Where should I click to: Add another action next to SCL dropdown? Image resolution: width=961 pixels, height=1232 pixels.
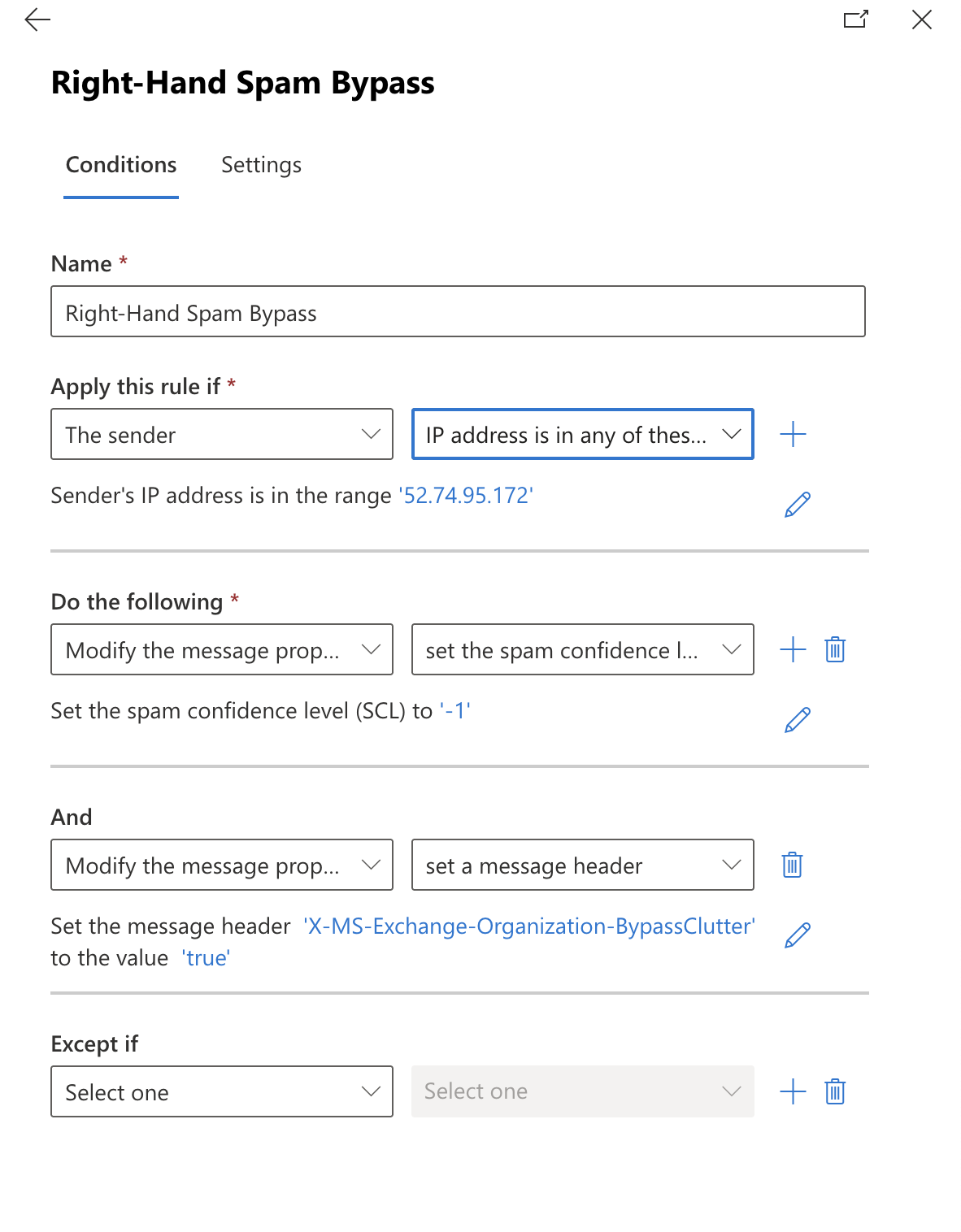click(793, 650)
